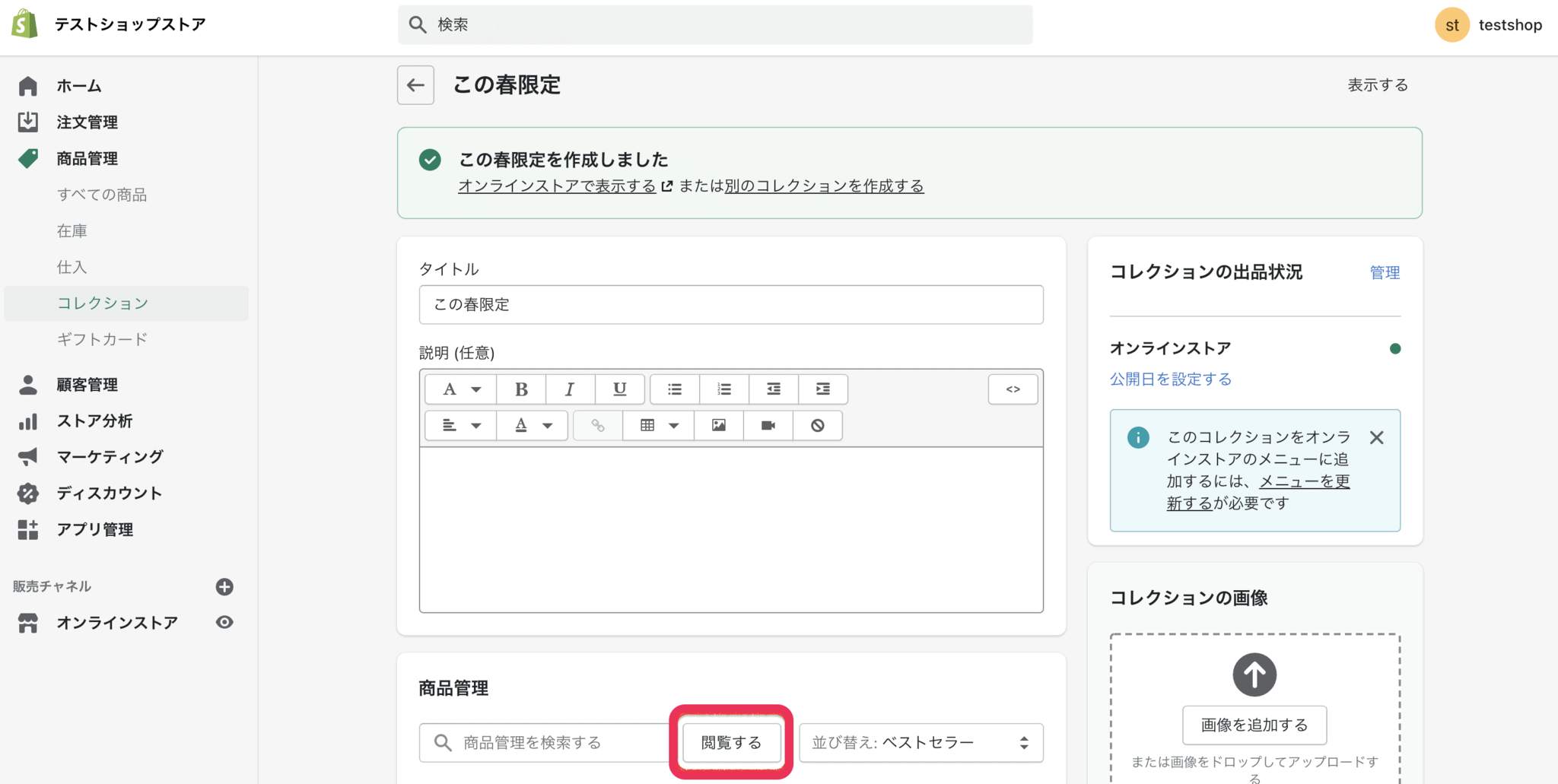The width and height of the screenshot is (1558, 784).
Task: Insert a video into the description editor
Action: point(768,425)
